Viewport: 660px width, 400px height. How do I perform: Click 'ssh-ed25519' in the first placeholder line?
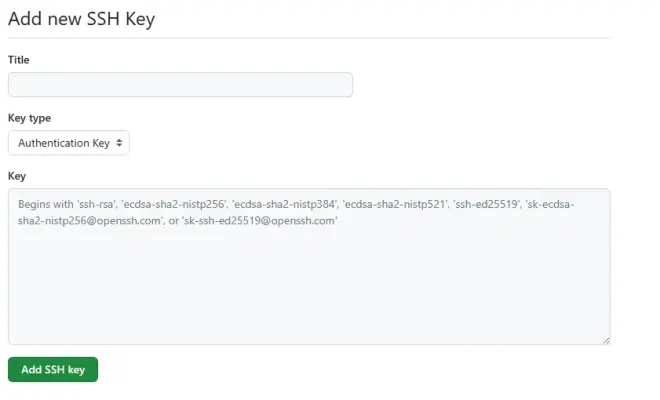tap(486, 204)
